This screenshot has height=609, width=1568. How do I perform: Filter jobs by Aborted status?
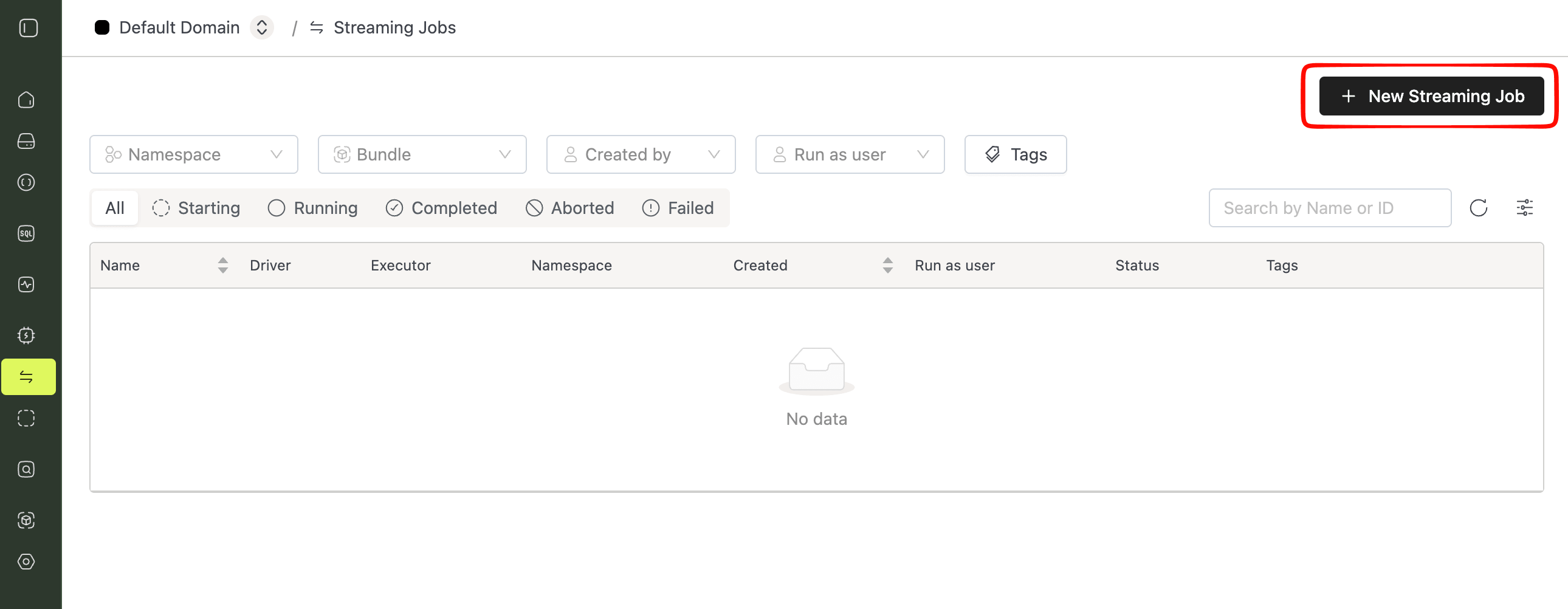569,208
